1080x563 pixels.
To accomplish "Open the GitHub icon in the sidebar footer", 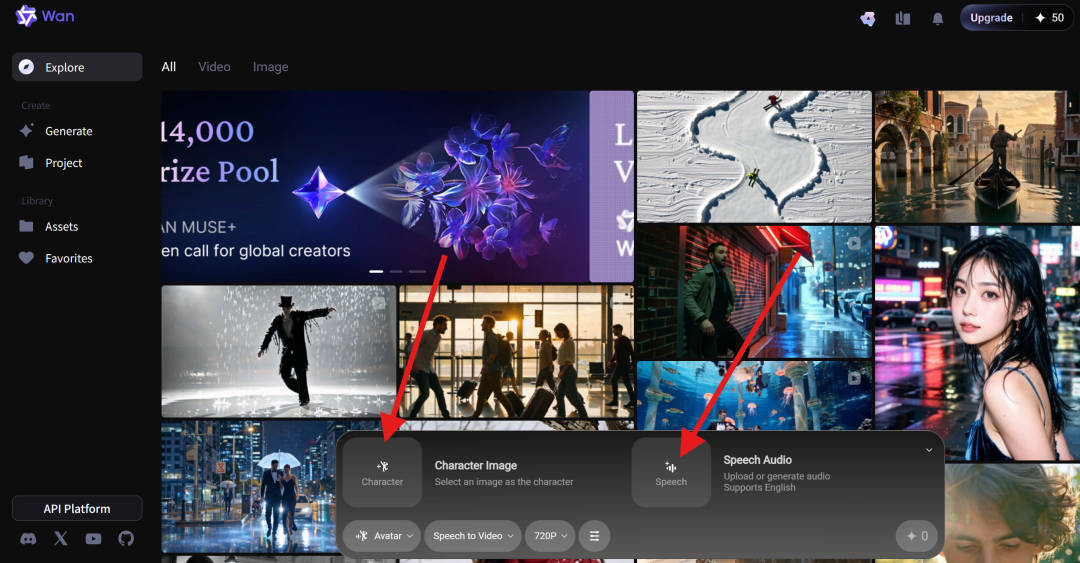I will 126,539.
